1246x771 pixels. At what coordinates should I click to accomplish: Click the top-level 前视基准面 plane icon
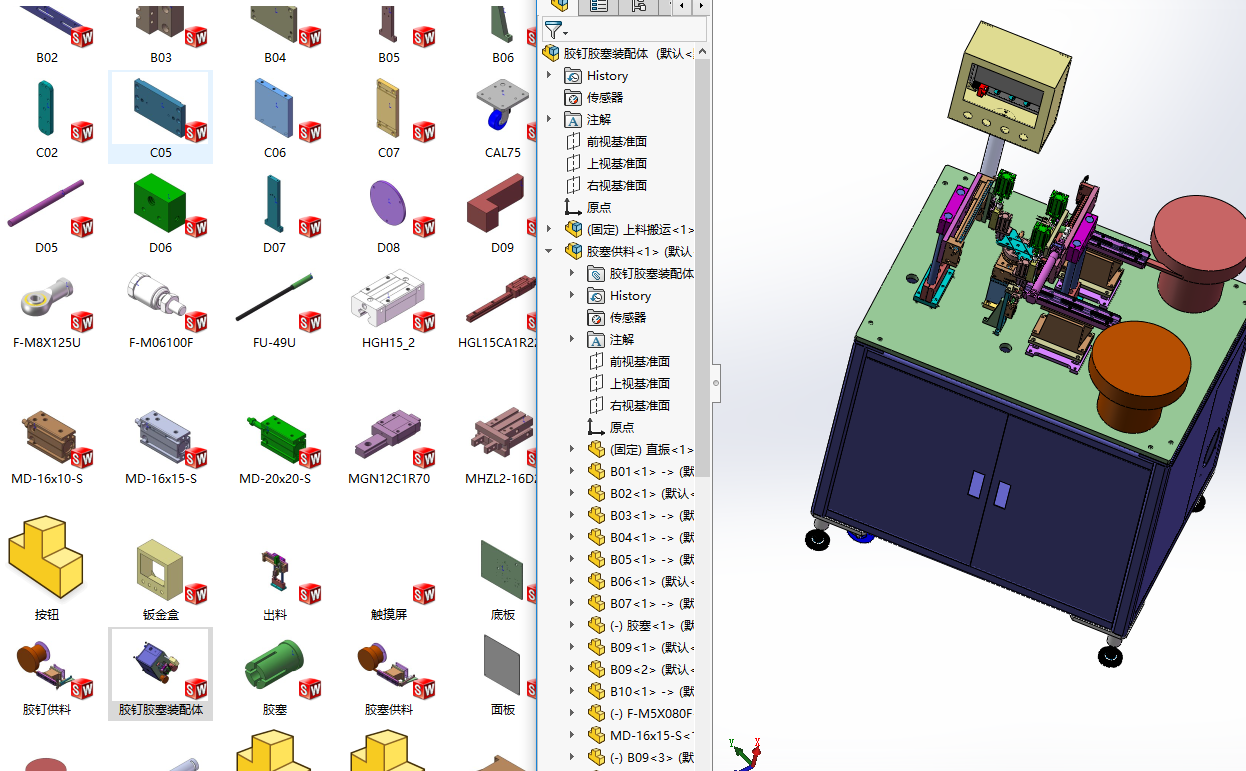click(x=573, y=142)
